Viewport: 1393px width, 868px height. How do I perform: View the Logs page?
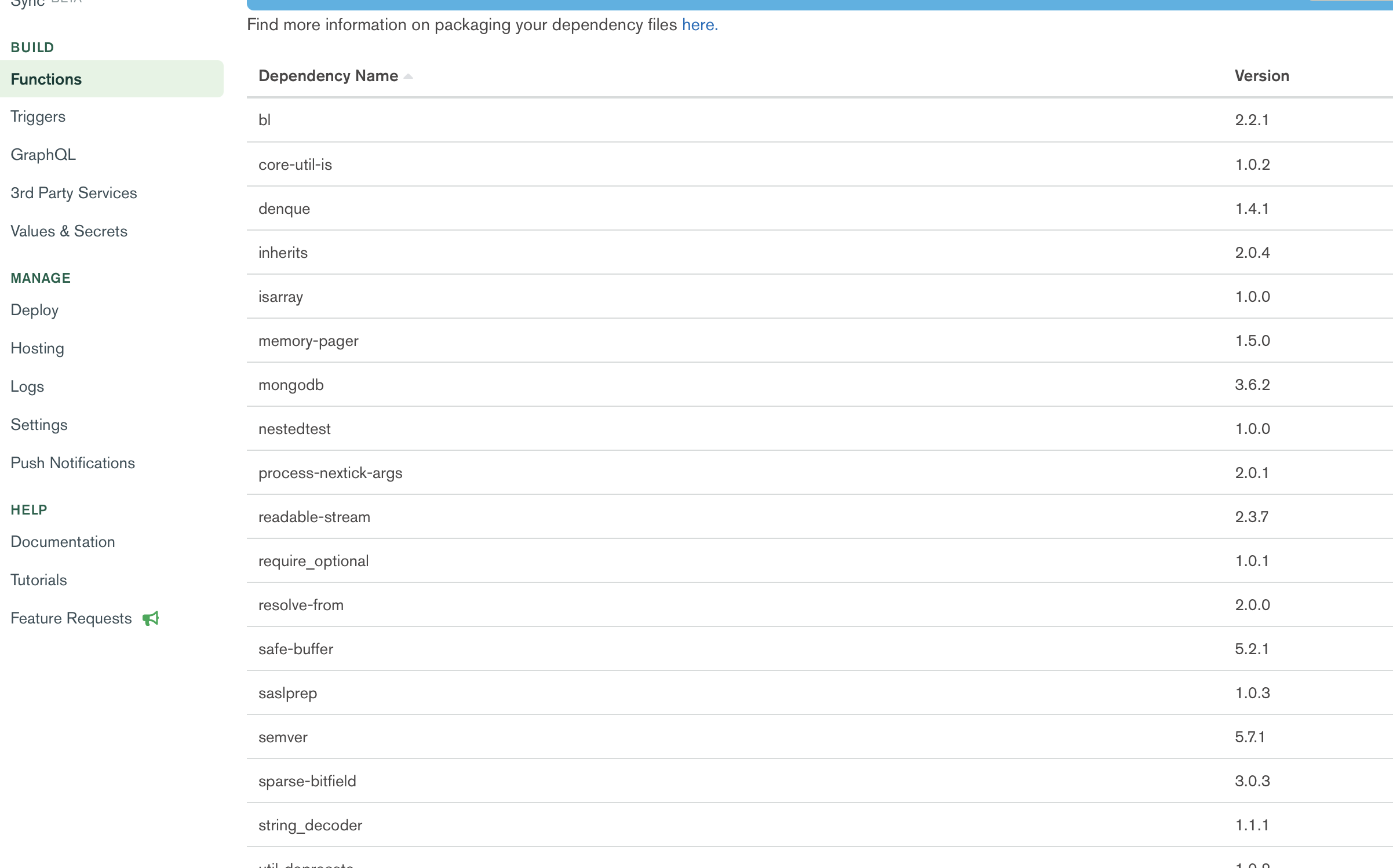tap(27, 386)
